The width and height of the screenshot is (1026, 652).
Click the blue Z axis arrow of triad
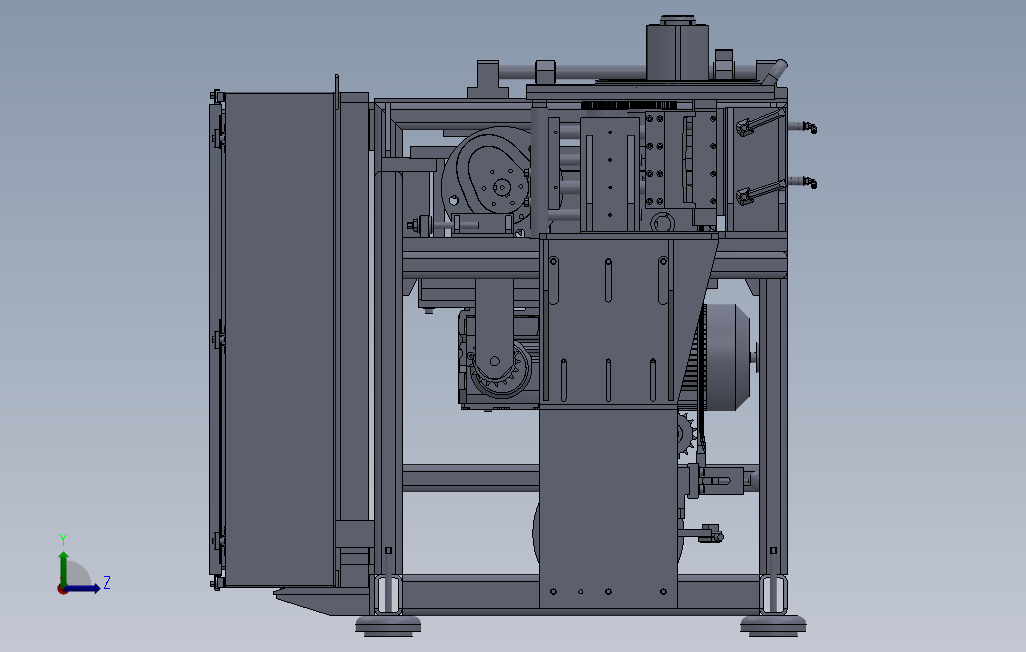point(83,589)
